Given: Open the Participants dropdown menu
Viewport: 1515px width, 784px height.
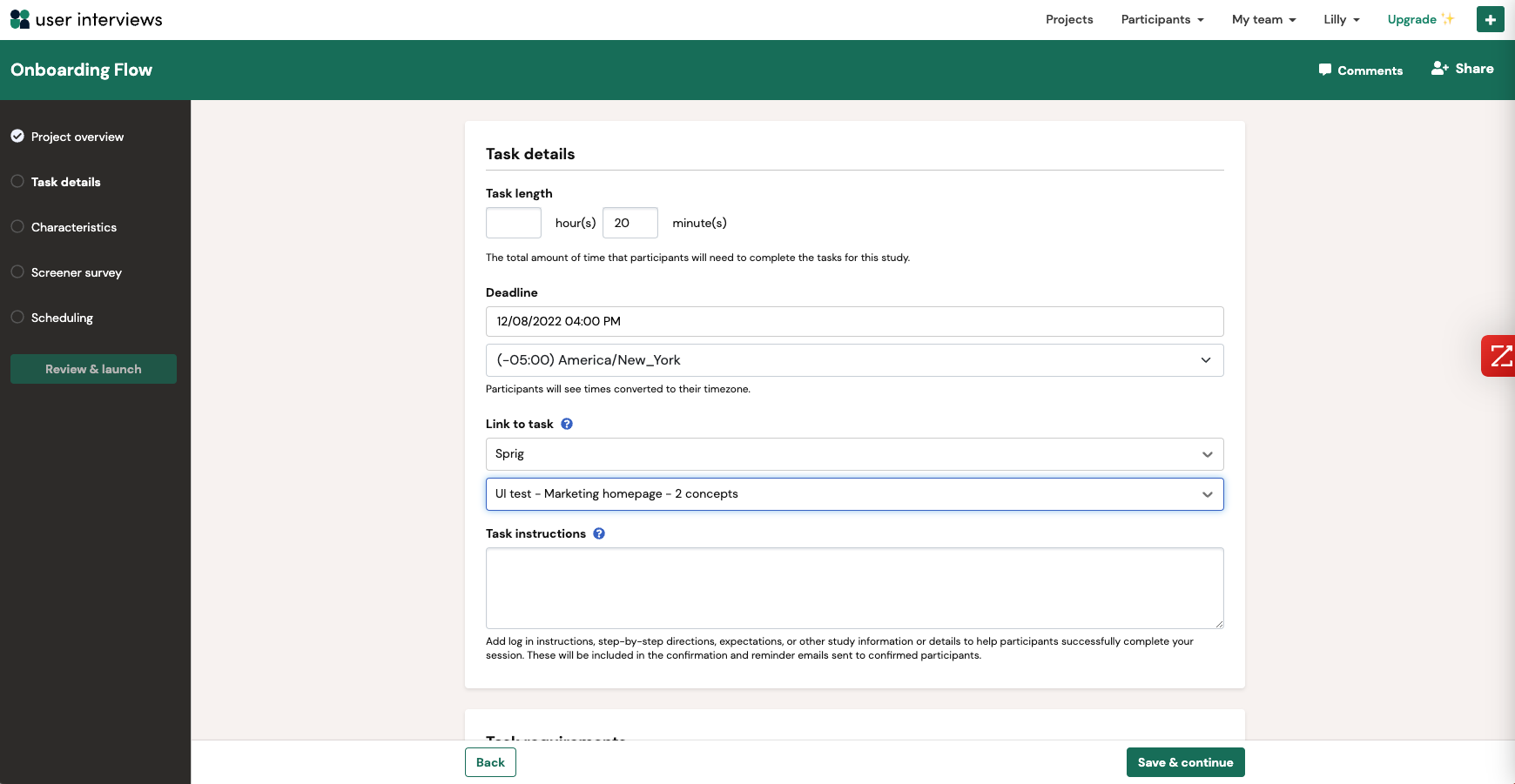Looking at the screenshot, I should [x=1162, y=19].
